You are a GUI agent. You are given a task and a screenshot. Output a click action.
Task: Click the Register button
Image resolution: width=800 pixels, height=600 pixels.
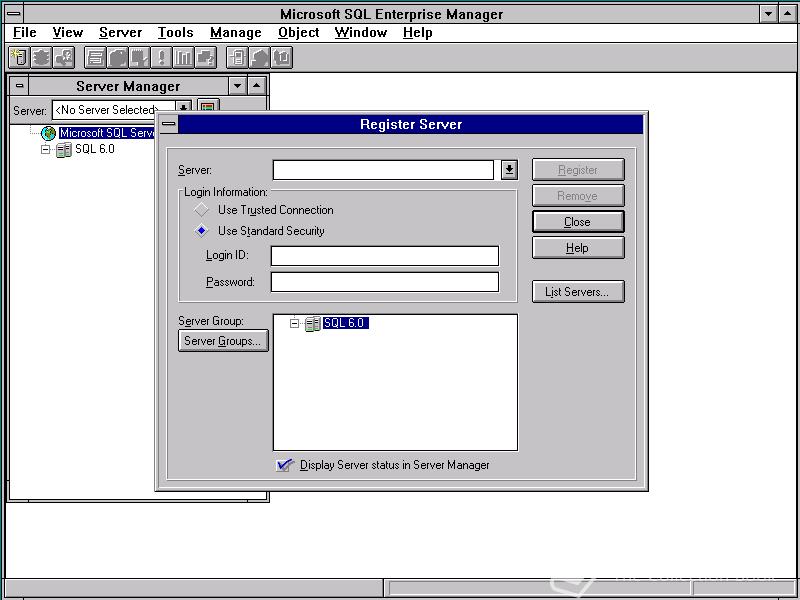point(578,170)
